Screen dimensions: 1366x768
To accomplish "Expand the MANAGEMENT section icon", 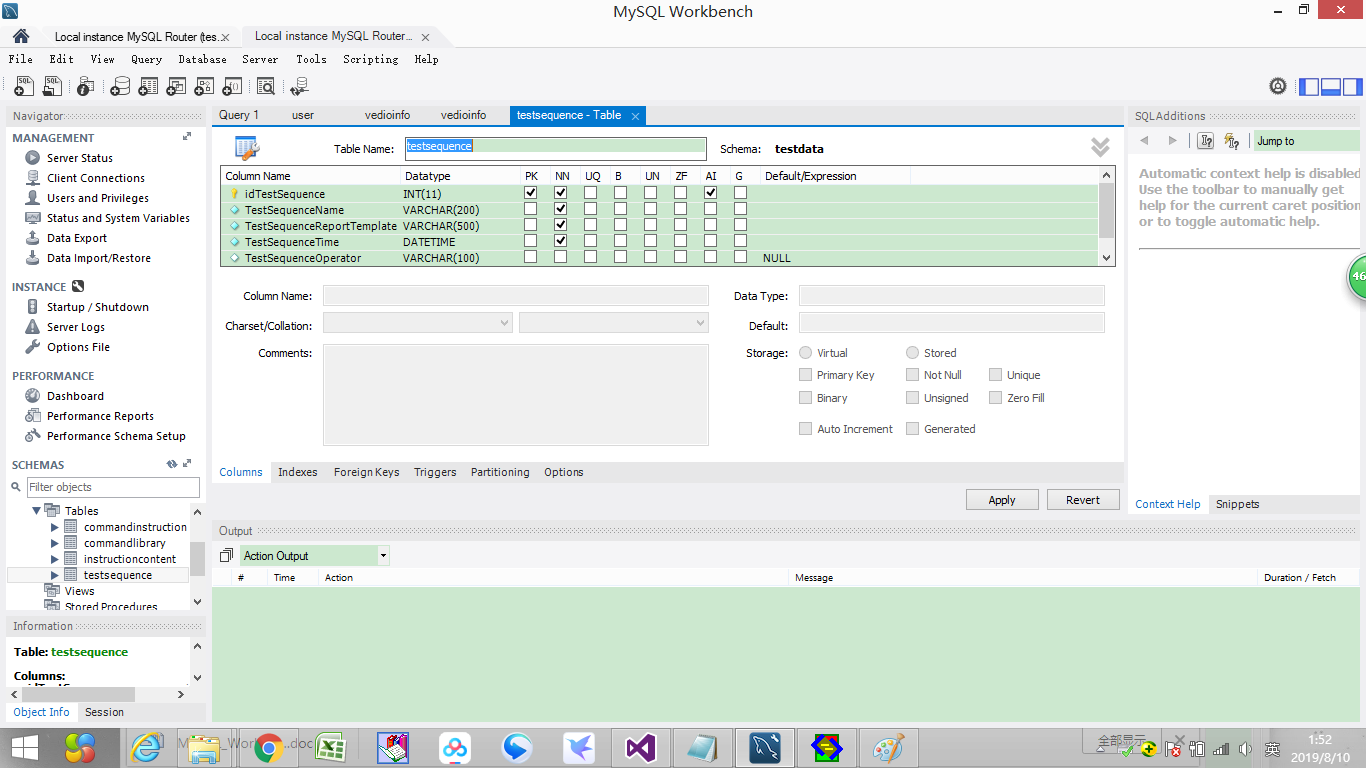I will coord(186,137).
